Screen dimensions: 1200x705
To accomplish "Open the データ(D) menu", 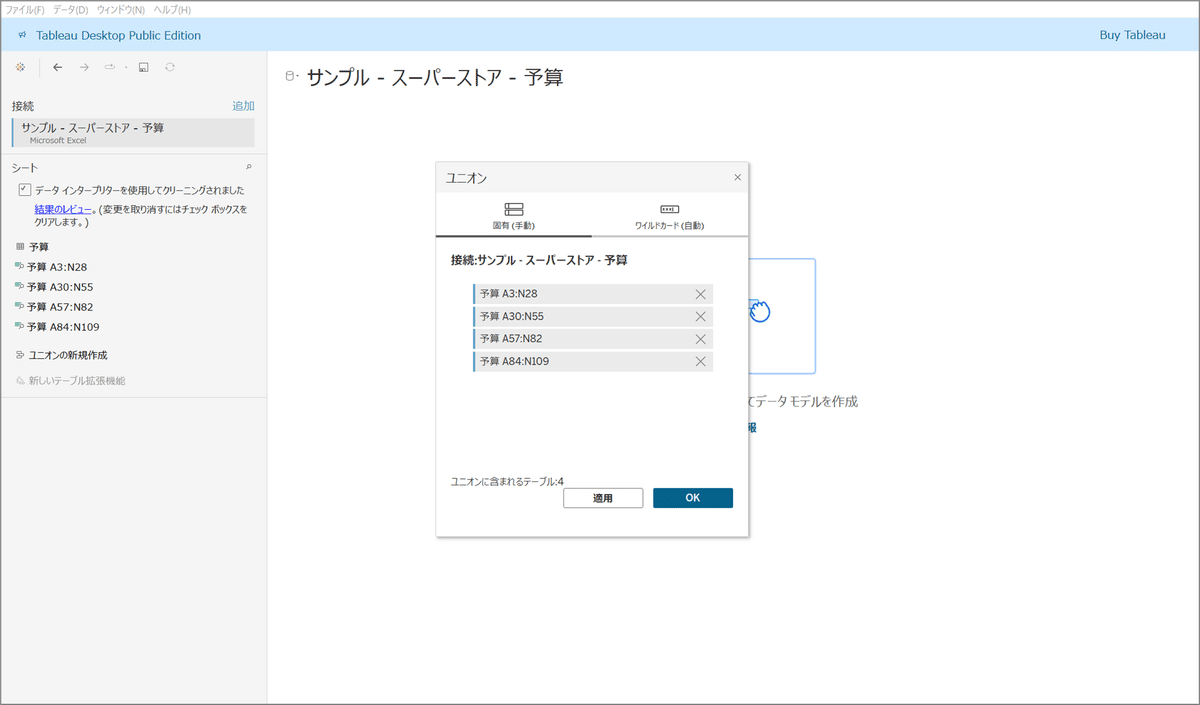I will click(x=69, y=9).
